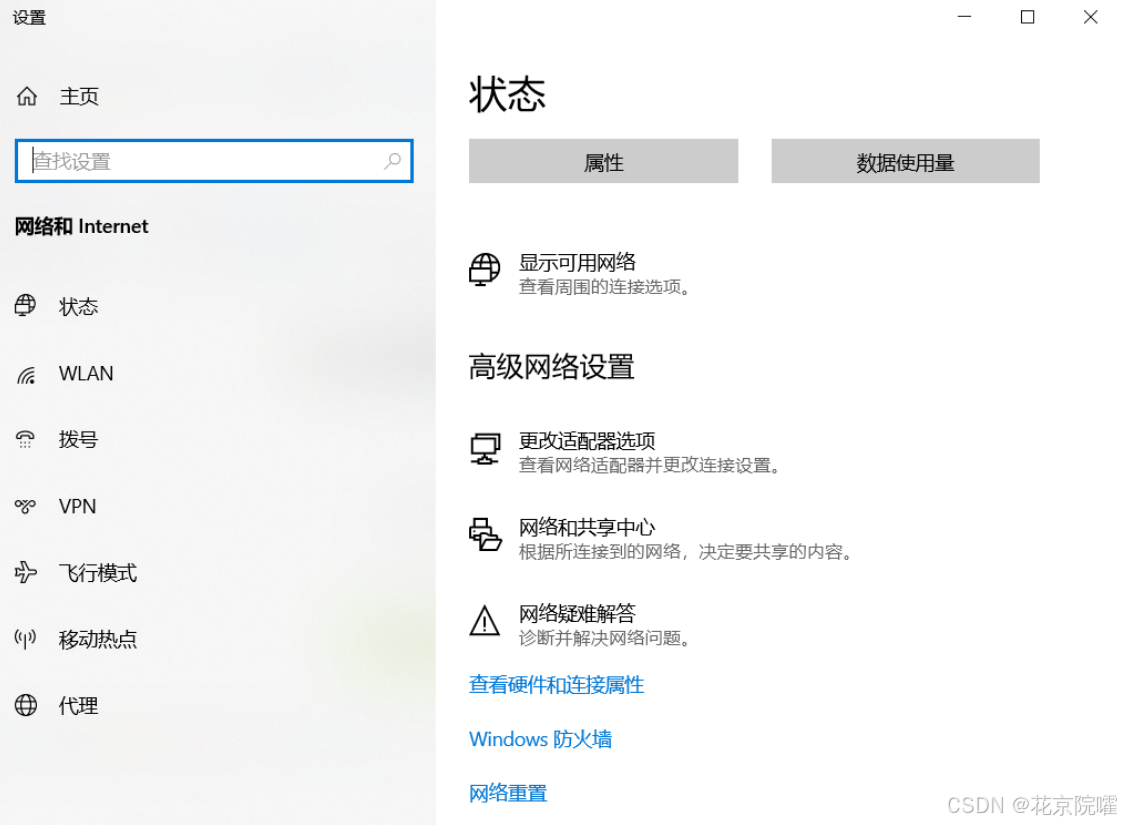Switch to the VPN page

tap(77, 506)
